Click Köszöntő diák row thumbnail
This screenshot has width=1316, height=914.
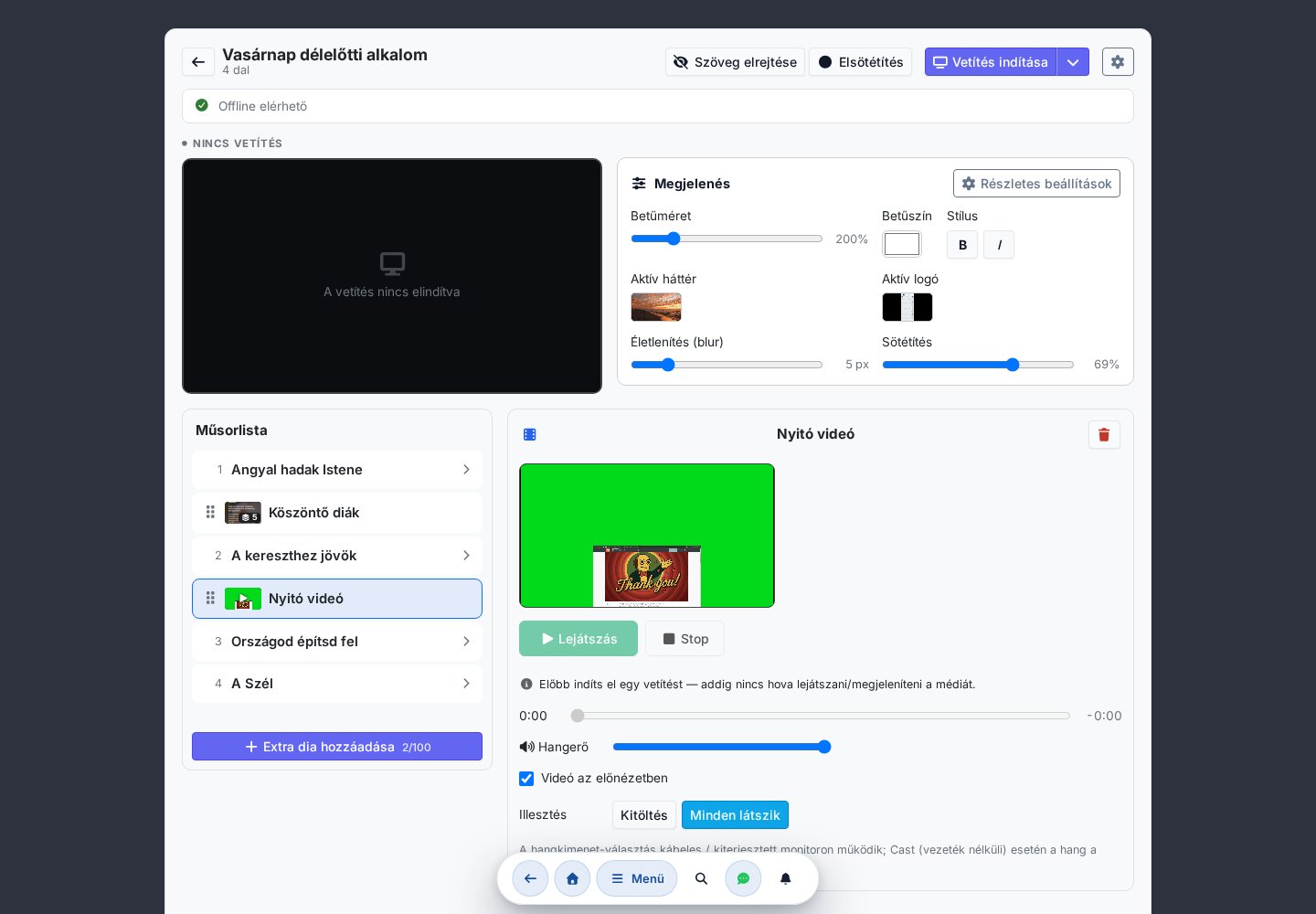point(243,512)
